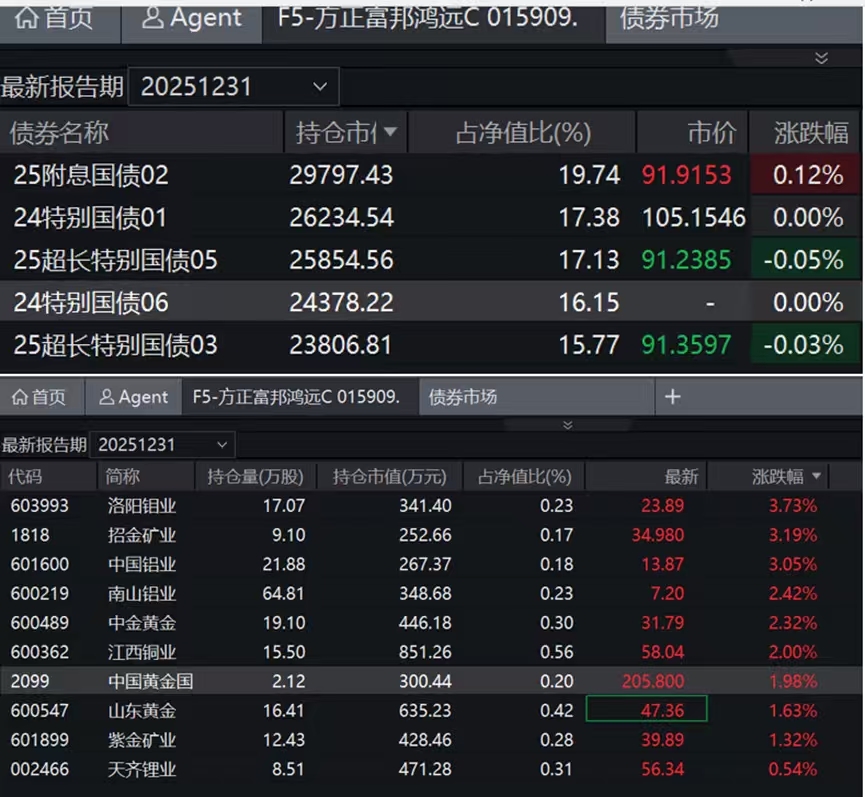Click the 64.81 holding quantity
865x797 pixels.
coord(284,593)
